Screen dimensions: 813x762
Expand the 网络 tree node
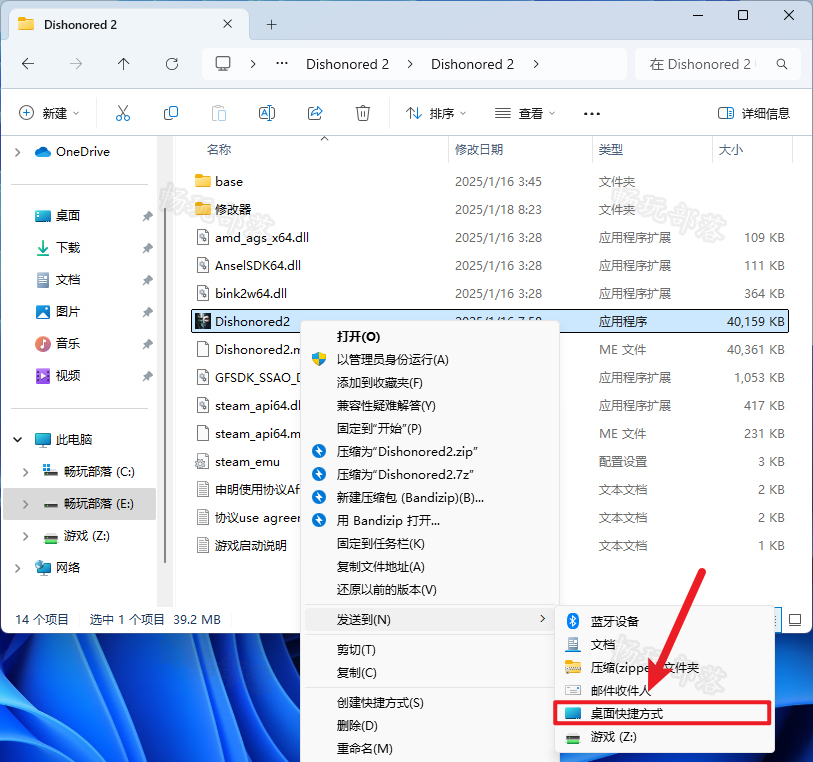tap(18, 568)
